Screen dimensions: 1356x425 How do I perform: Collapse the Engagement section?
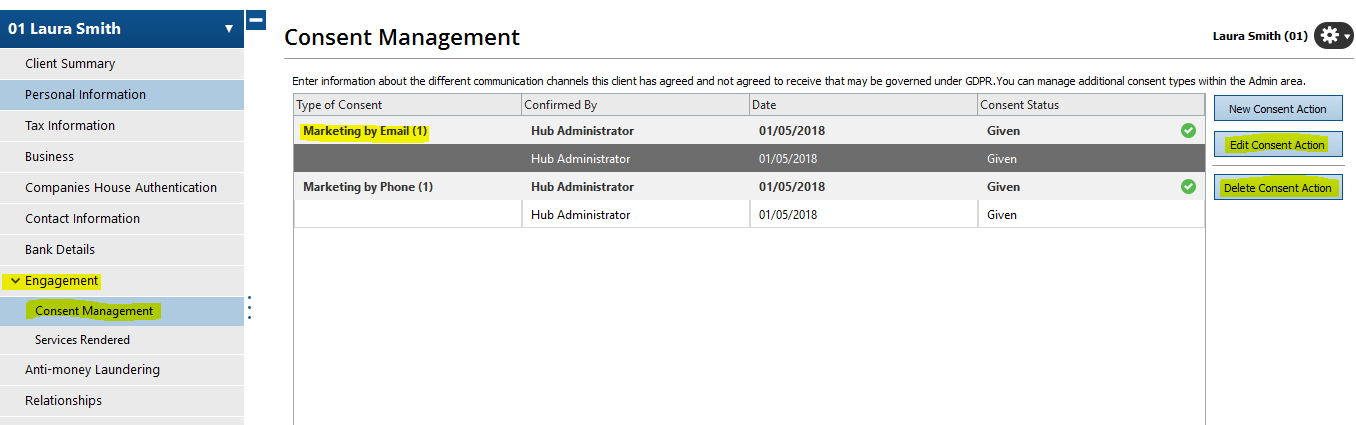coord(15,281)
